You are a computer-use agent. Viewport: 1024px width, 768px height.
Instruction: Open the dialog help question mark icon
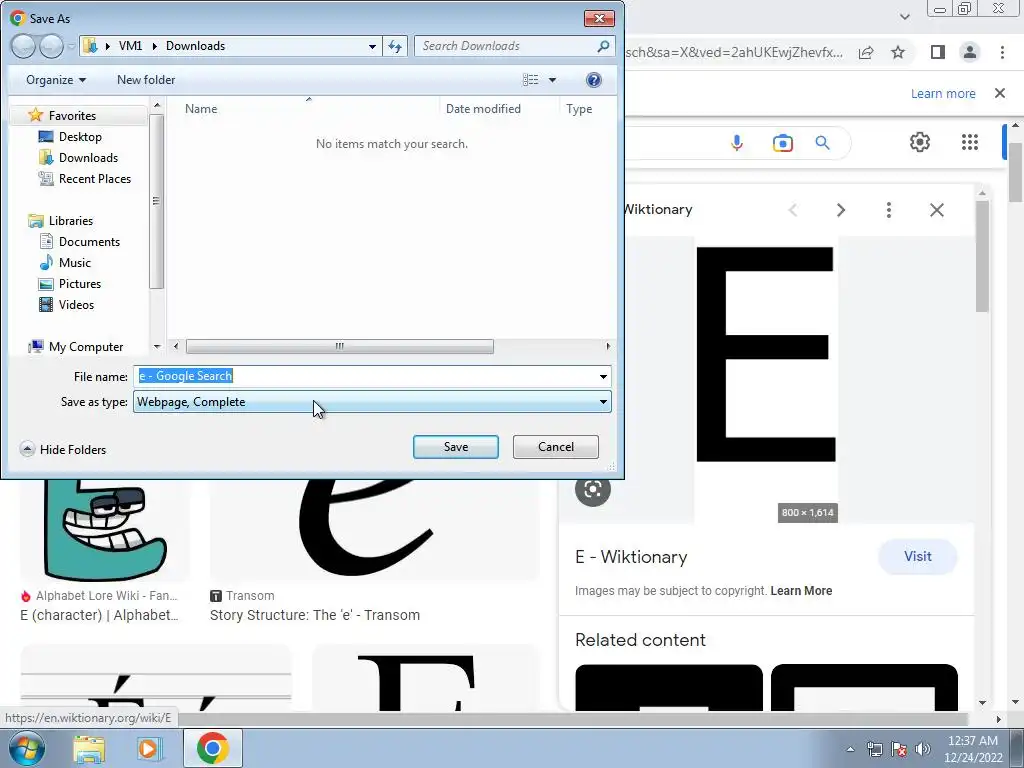click(x=594, y=80)
